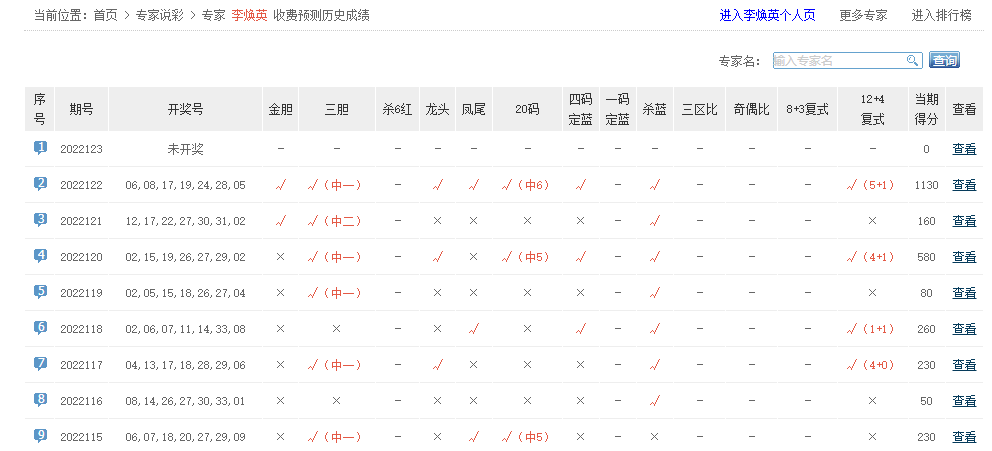Open the 更多专家 link

tap(863, 16)
